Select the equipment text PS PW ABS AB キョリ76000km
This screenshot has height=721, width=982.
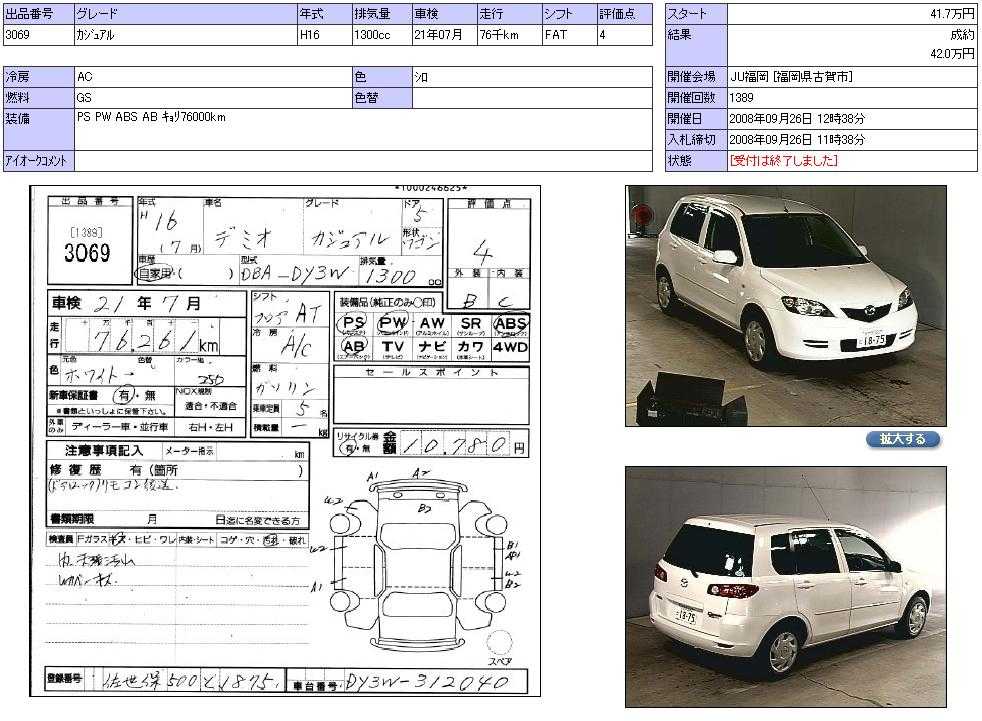151,117
